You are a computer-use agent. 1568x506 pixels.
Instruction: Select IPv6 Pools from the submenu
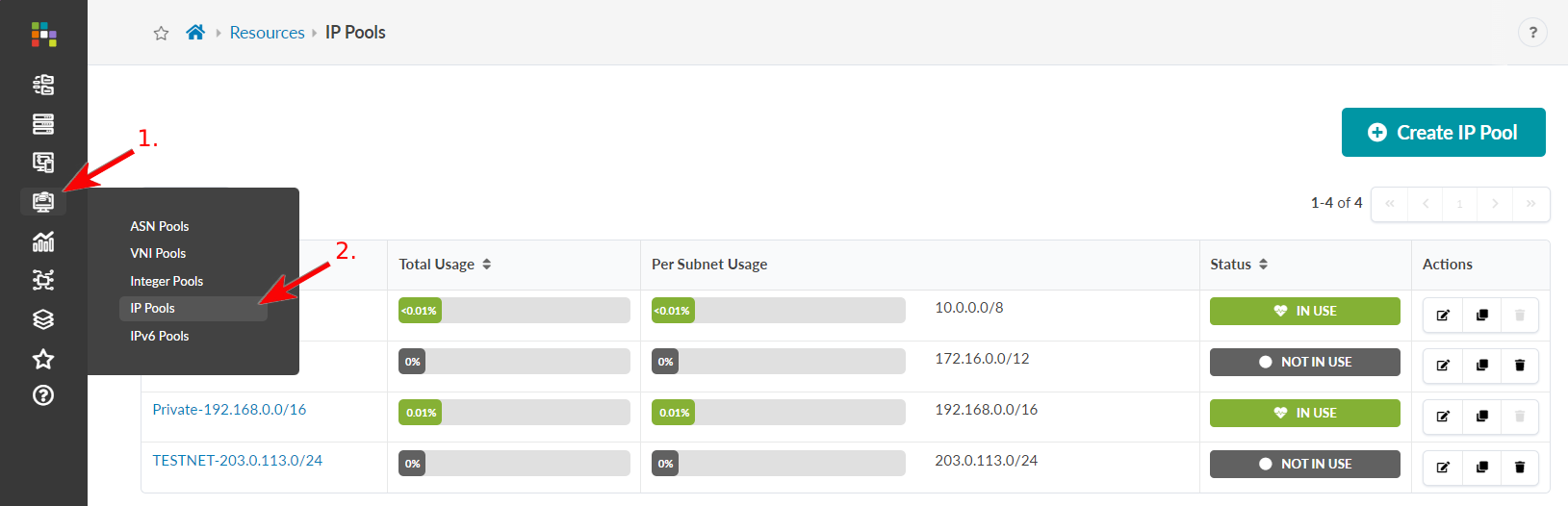160,336
